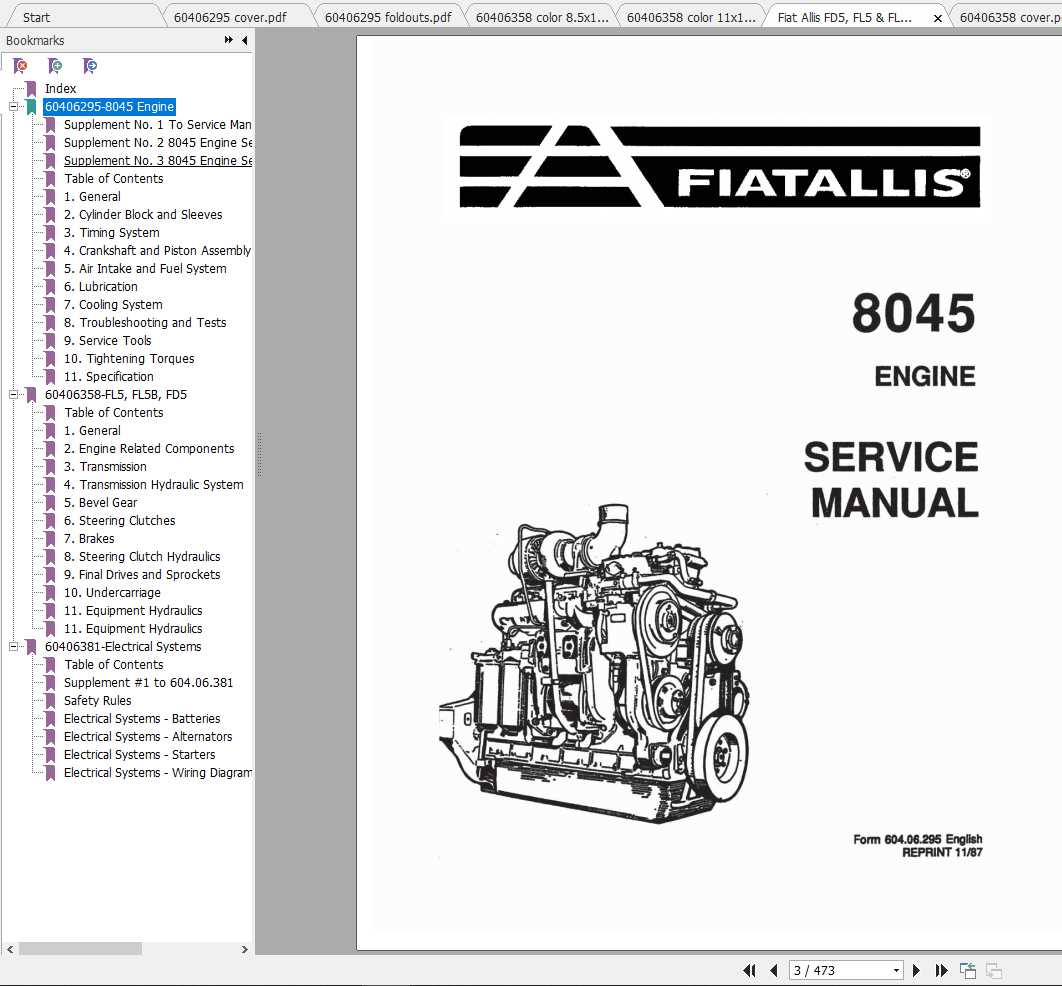Collapse the 60406295-8045 Engine bookmark group

pyautogui.click(x=13, y=106)
